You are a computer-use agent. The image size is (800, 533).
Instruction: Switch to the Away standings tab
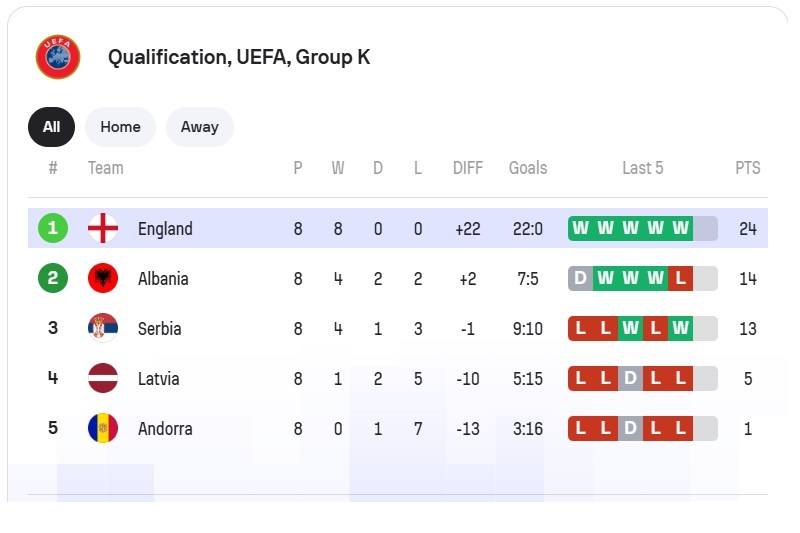199,127
